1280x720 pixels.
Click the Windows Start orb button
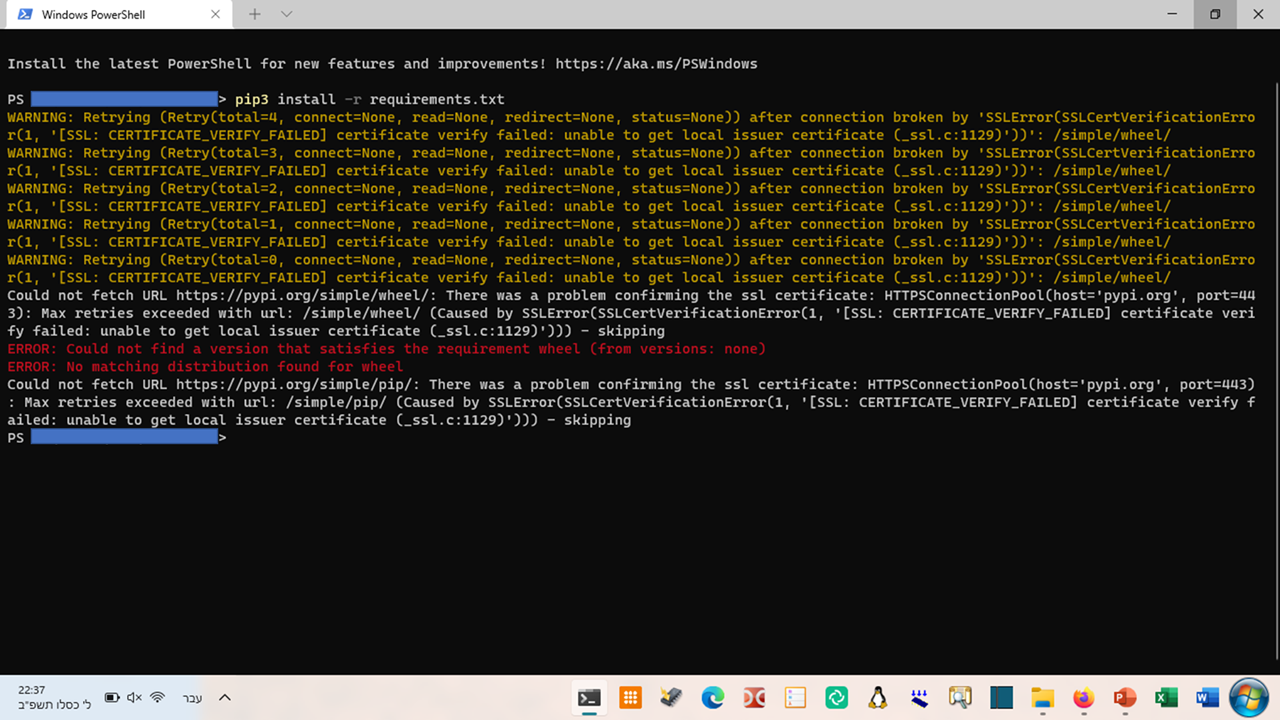pyautogui.click(x=1248, y=698)
